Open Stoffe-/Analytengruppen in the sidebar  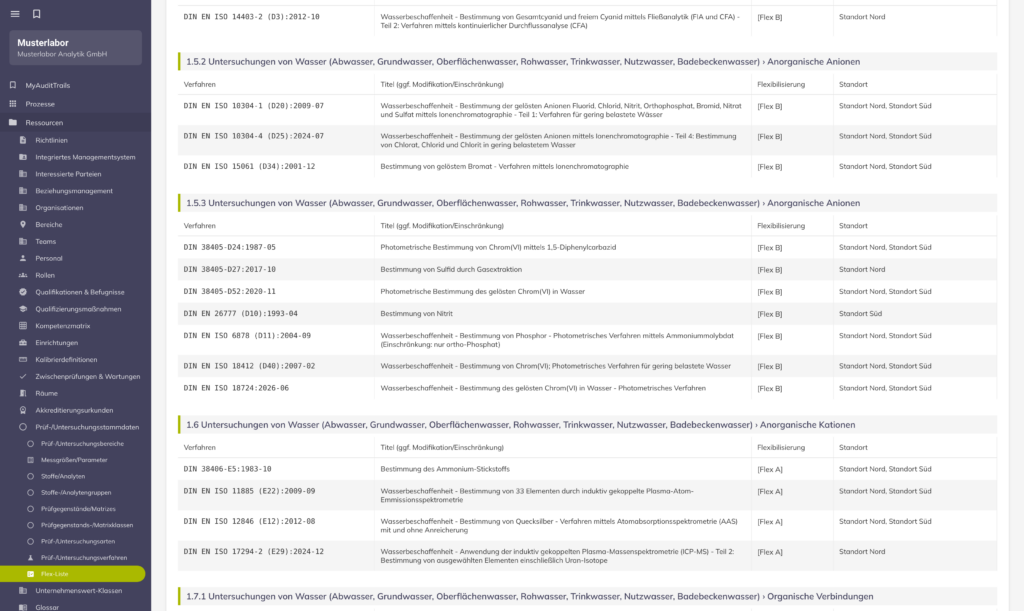pos(76,493)
